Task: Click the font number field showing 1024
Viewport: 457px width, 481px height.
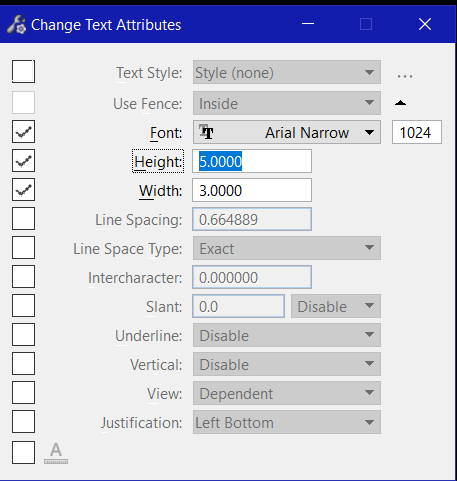Action: (417, 132)
